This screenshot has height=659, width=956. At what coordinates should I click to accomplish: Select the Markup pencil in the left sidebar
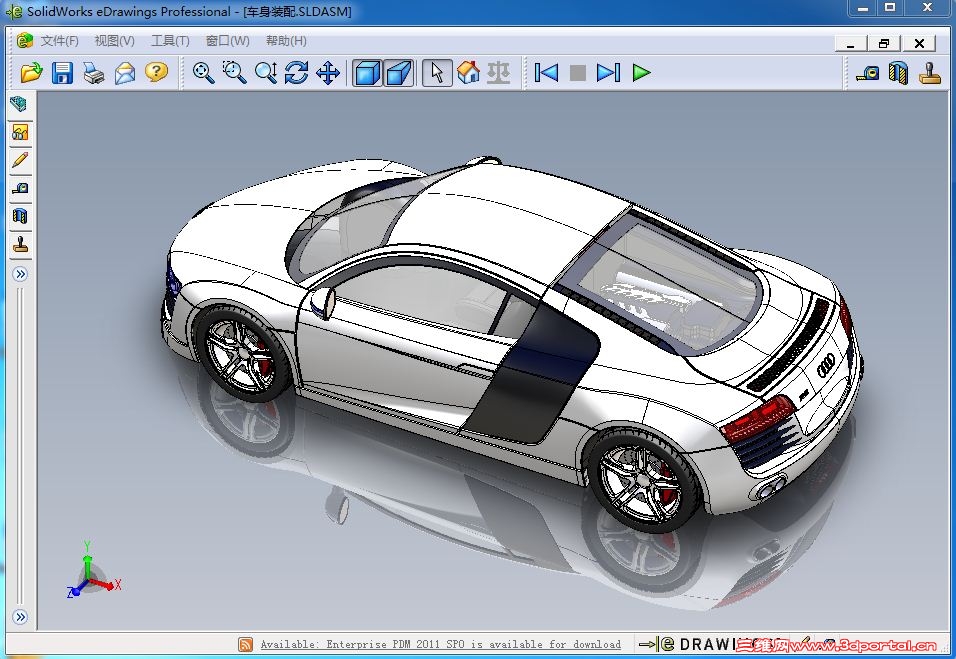pos(20,160)
